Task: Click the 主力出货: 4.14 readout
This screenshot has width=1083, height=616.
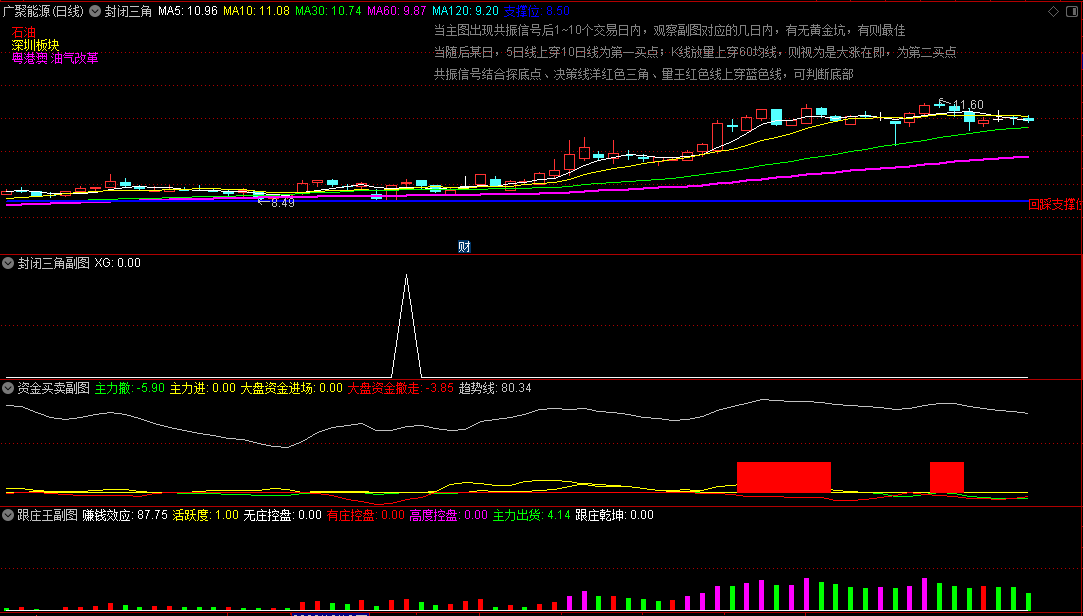Action: tap(532, 514)
